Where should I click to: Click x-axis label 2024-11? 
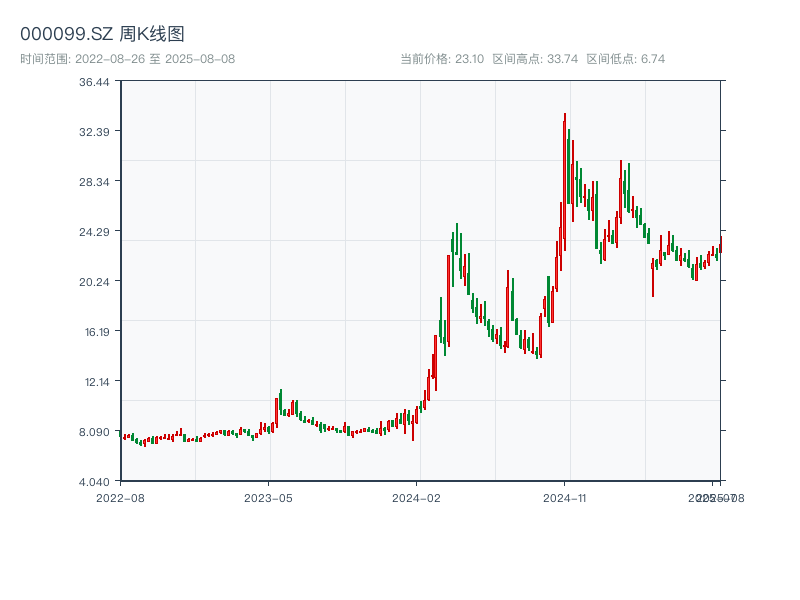565,498
